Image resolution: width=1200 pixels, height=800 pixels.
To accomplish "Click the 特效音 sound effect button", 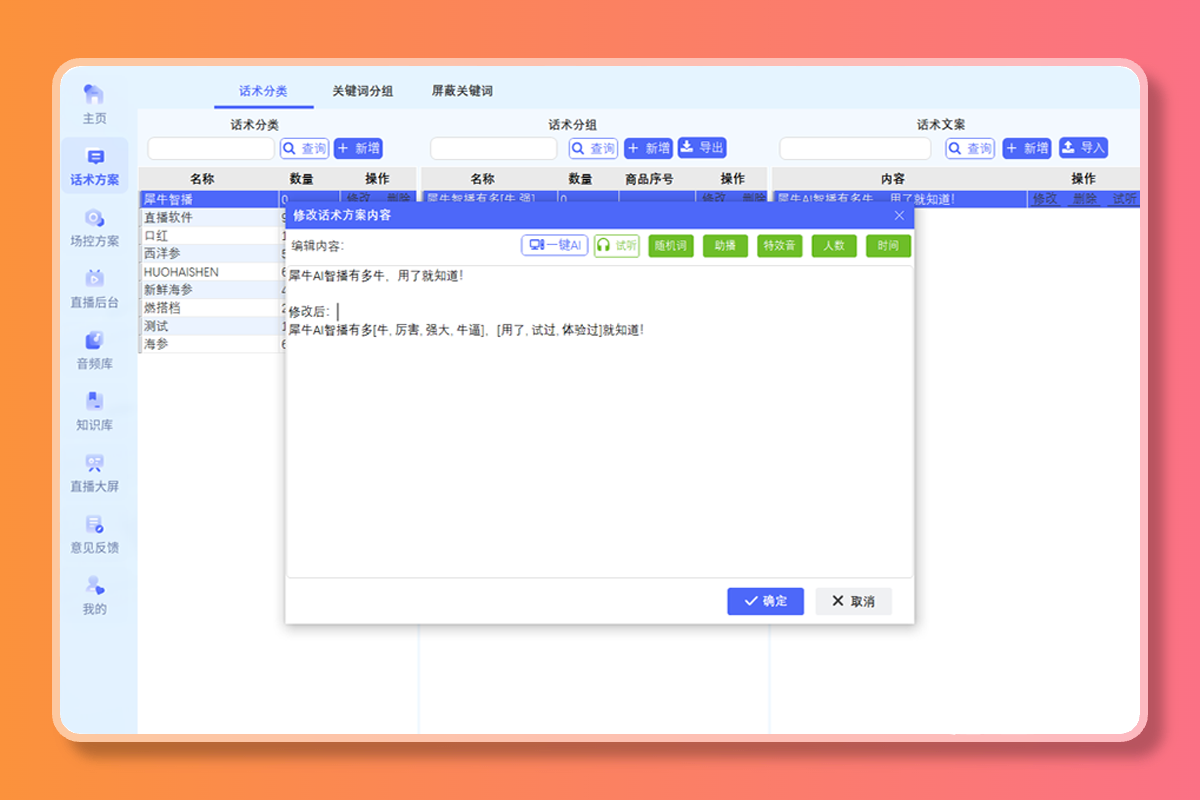I will [x=779, y=245].
